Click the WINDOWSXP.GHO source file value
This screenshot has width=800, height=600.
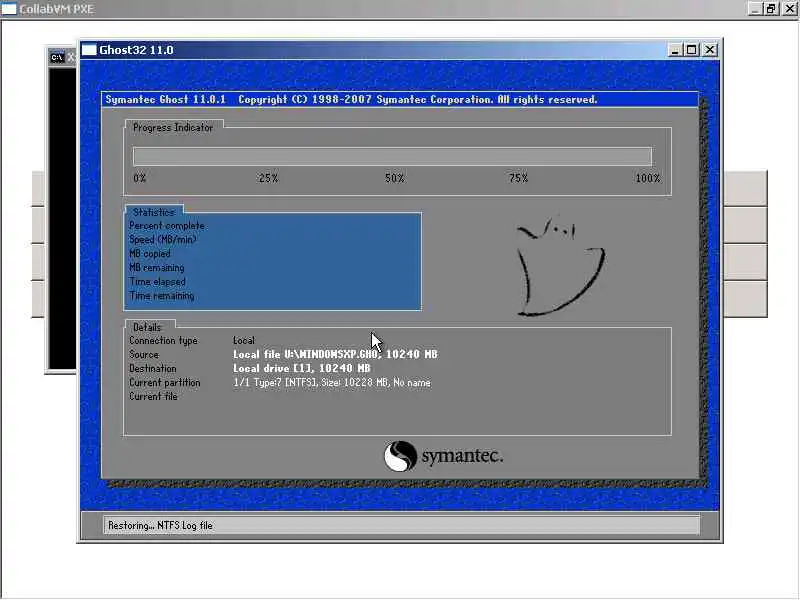(x=335, y=354)
